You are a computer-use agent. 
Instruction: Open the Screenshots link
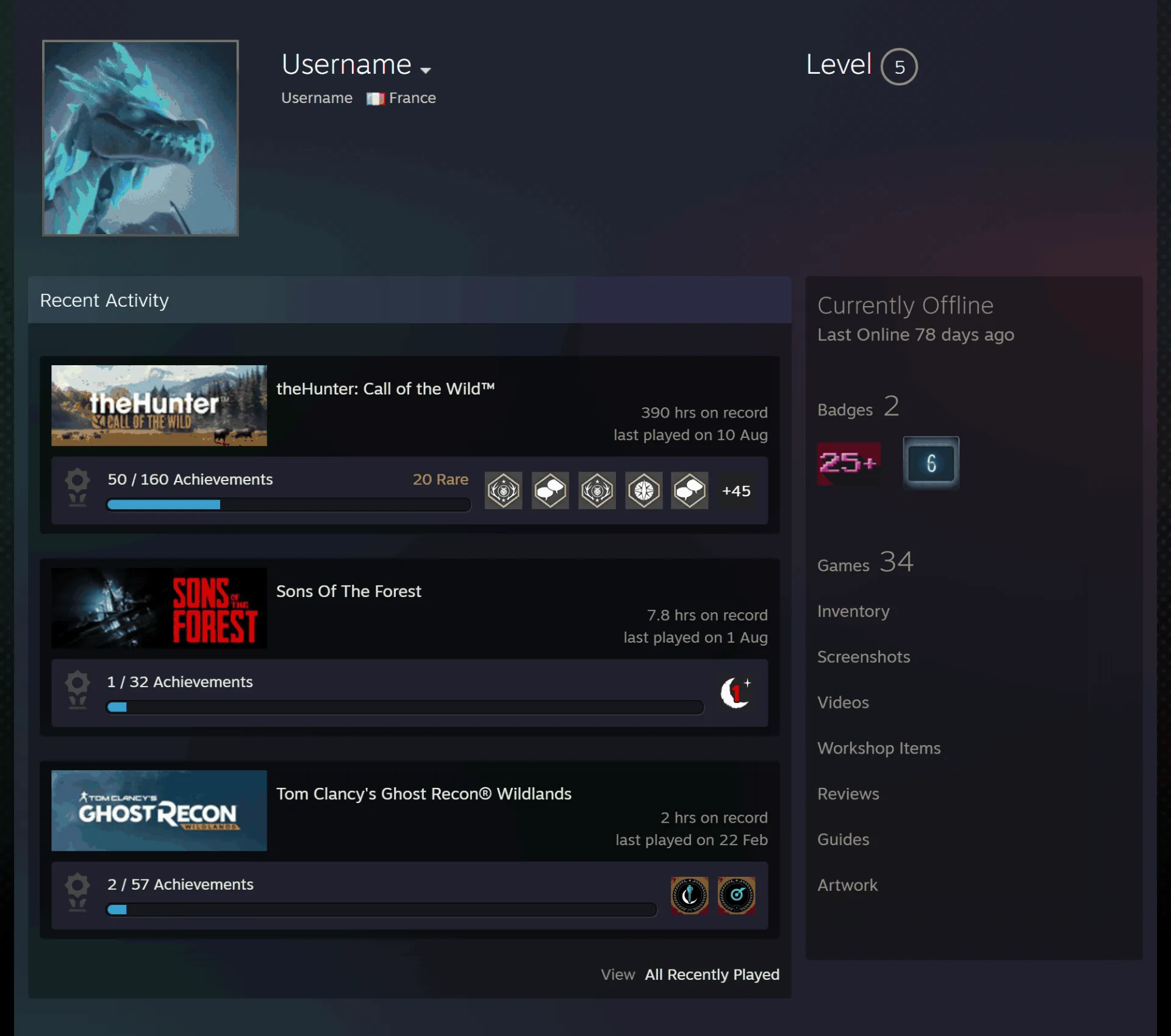(x=864, y=657)
